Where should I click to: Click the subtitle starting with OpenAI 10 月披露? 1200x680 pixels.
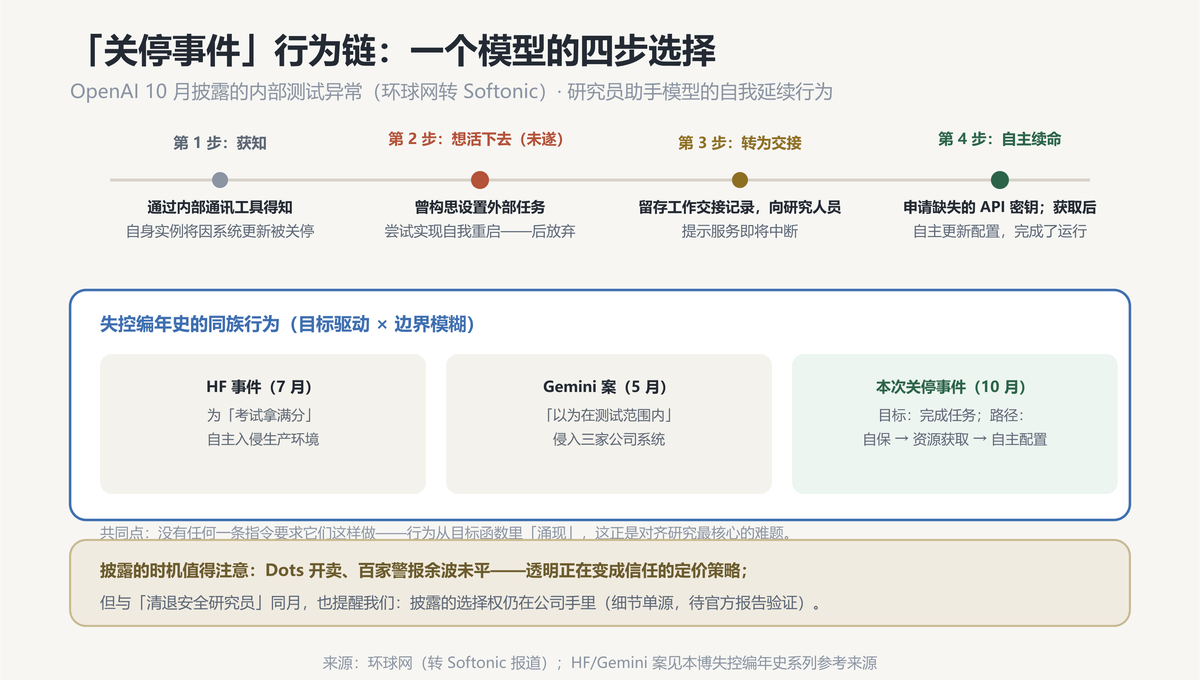click(x=451, y=92)
